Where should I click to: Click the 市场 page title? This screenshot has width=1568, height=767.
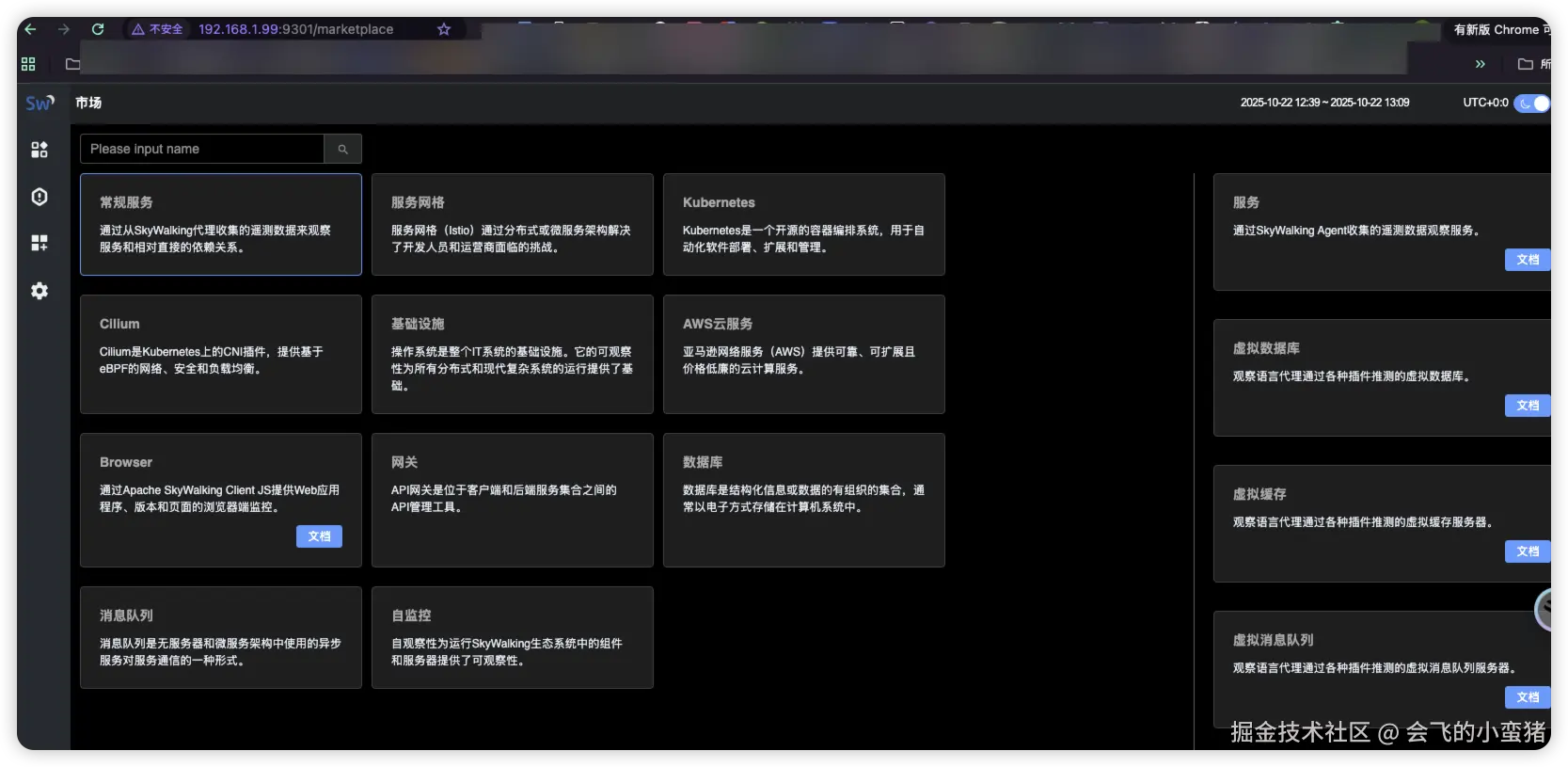88,103
